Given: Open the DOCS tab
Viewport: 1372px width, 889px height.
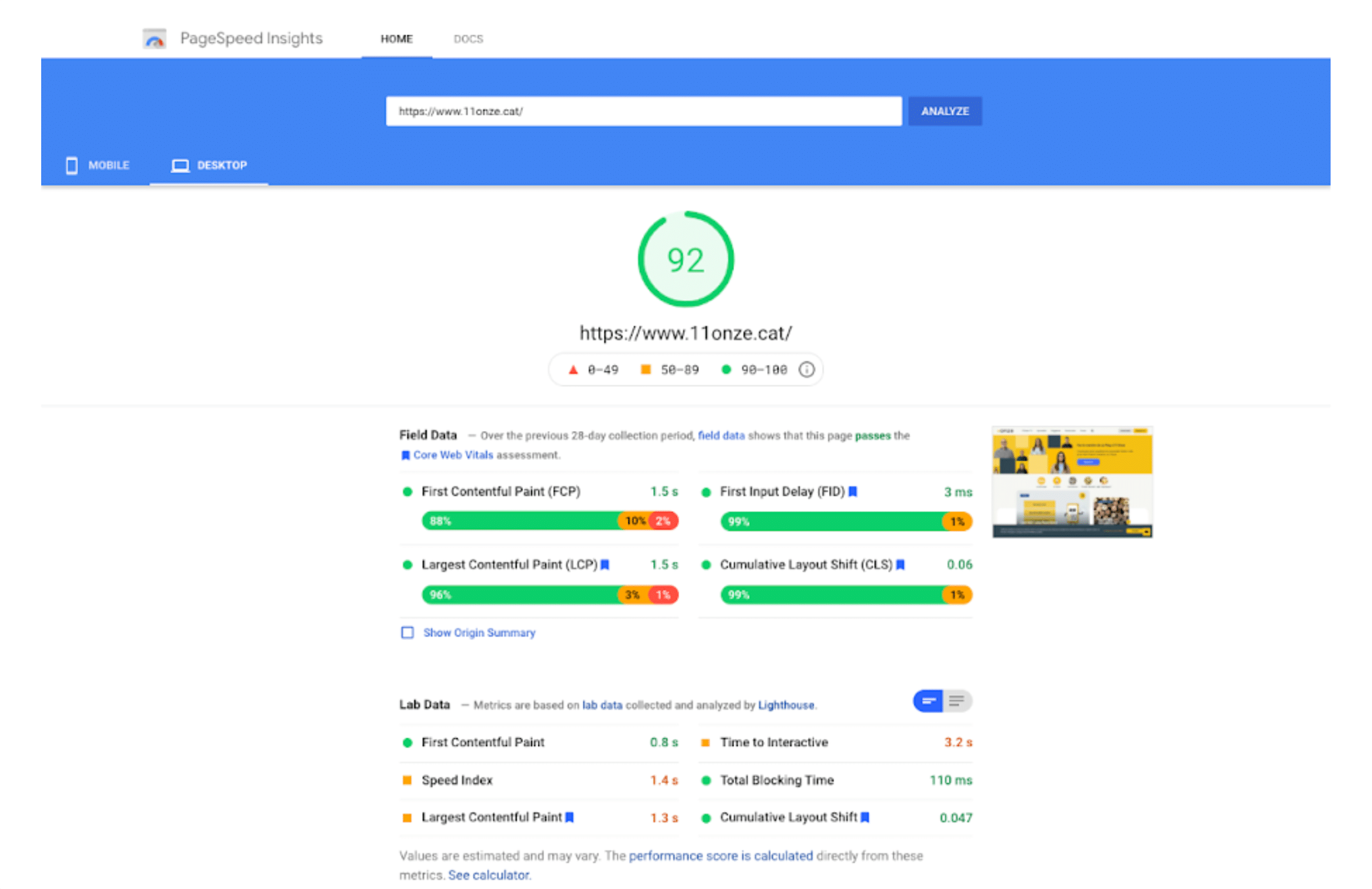Looking at the screenshot, I should click(468, 38).
